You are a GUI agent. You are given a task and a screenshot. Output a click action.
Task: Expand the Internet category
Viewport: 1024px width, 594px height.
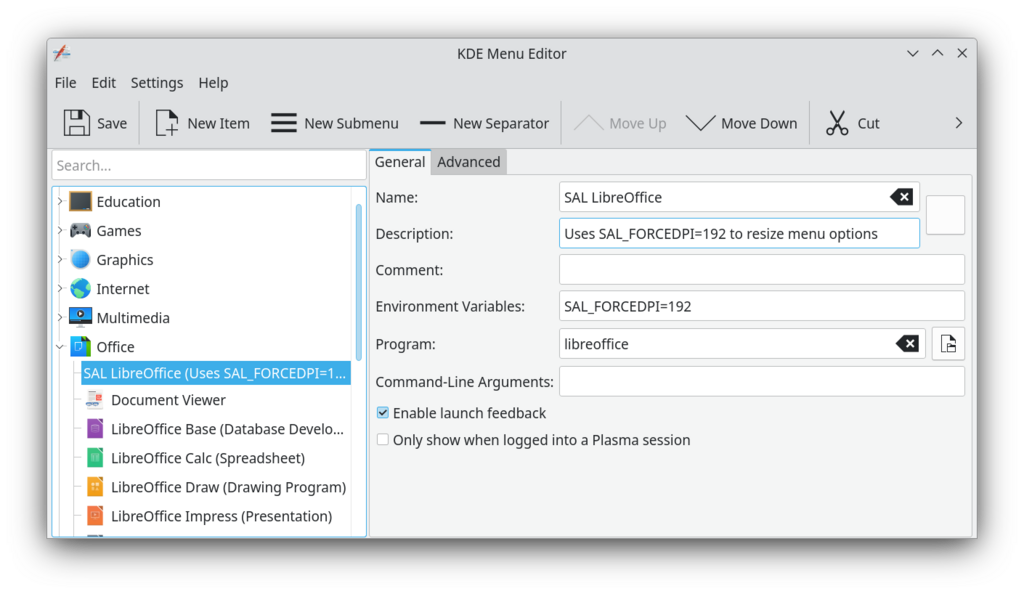(60, 289)
